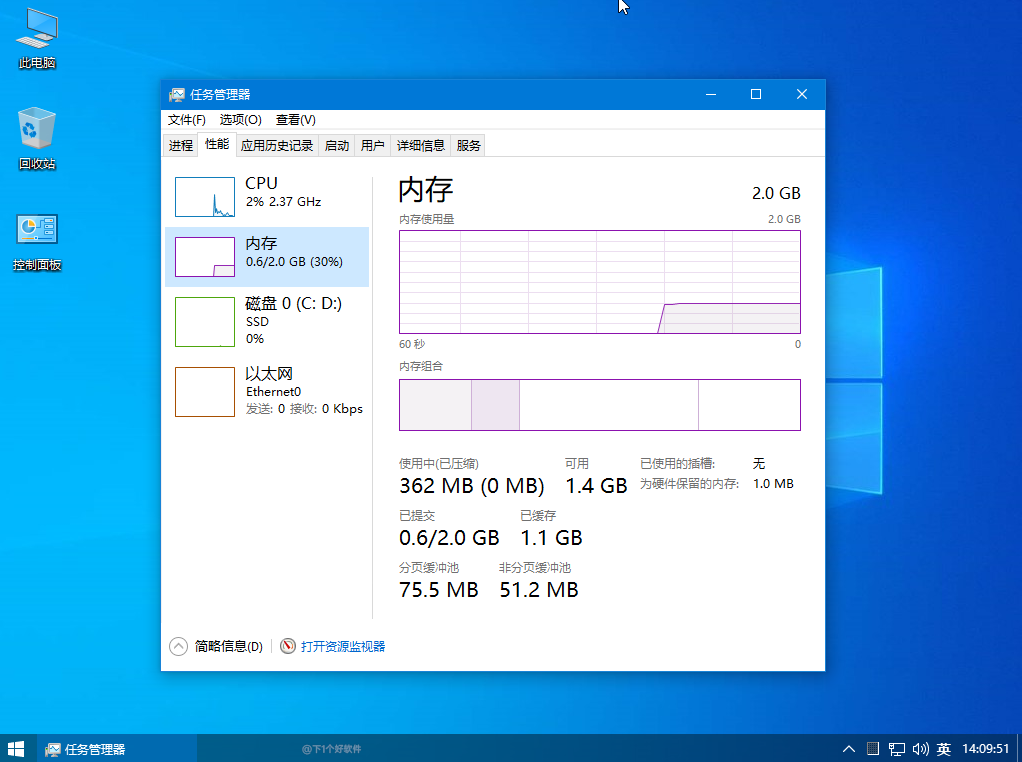Open the 文件(F) menu
Viewport: 1022px width, 762px height.
tap(186, 119)
